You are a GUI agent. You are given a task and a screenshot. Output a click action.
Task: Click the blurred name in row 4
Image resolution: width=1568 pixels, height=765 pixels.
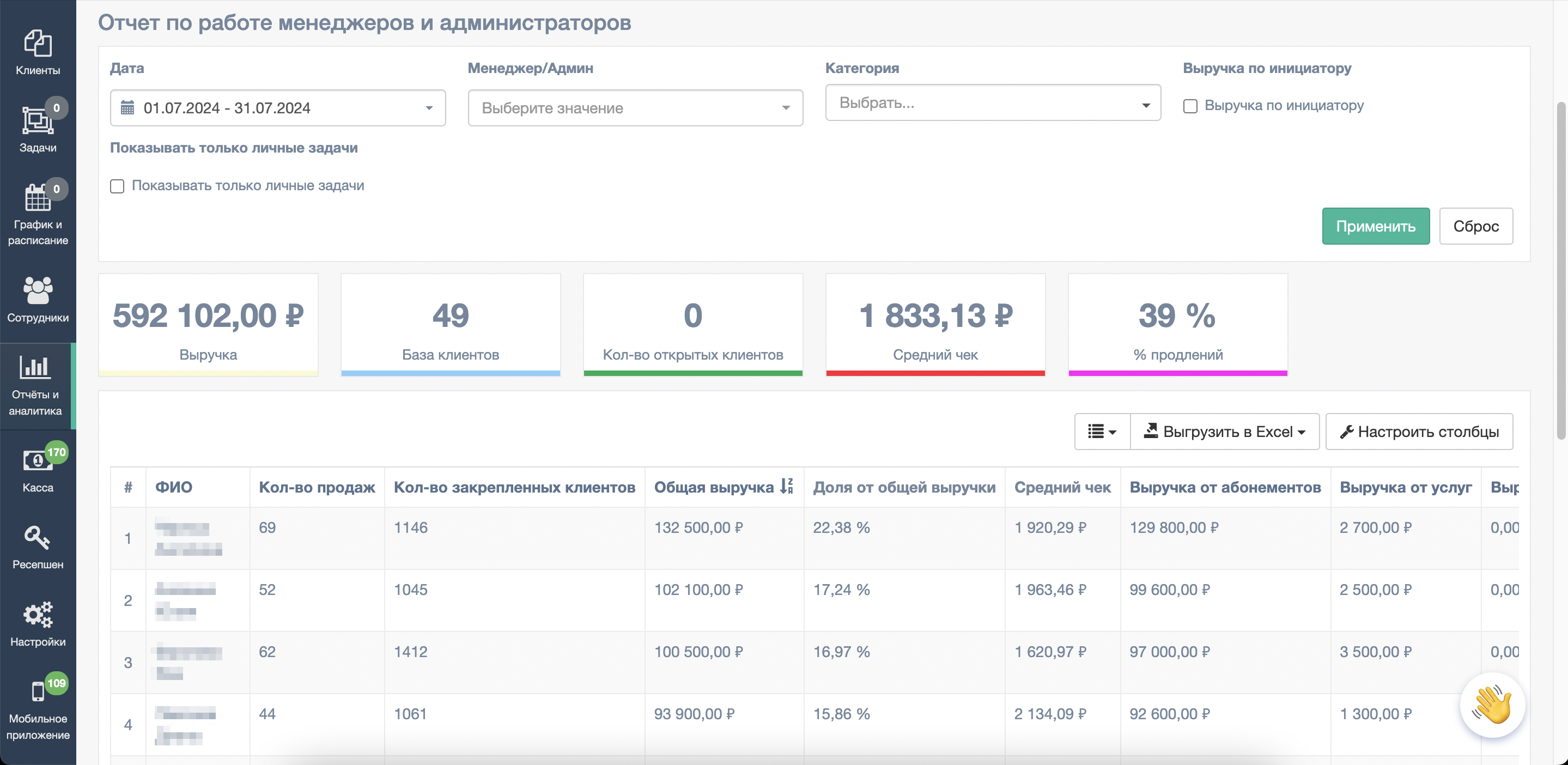185,724
